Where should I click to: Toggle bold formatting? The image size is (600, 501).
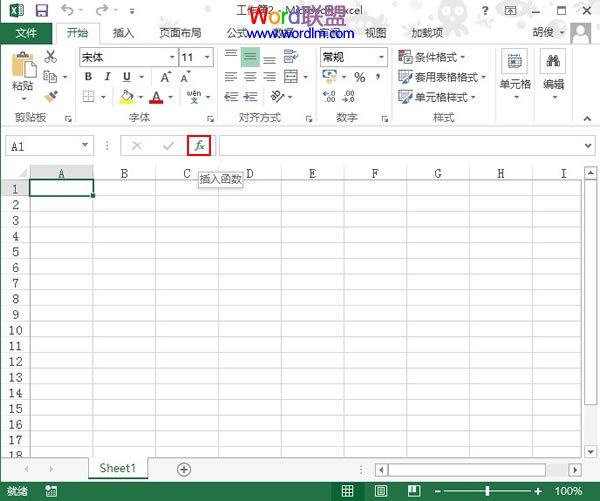88,77
